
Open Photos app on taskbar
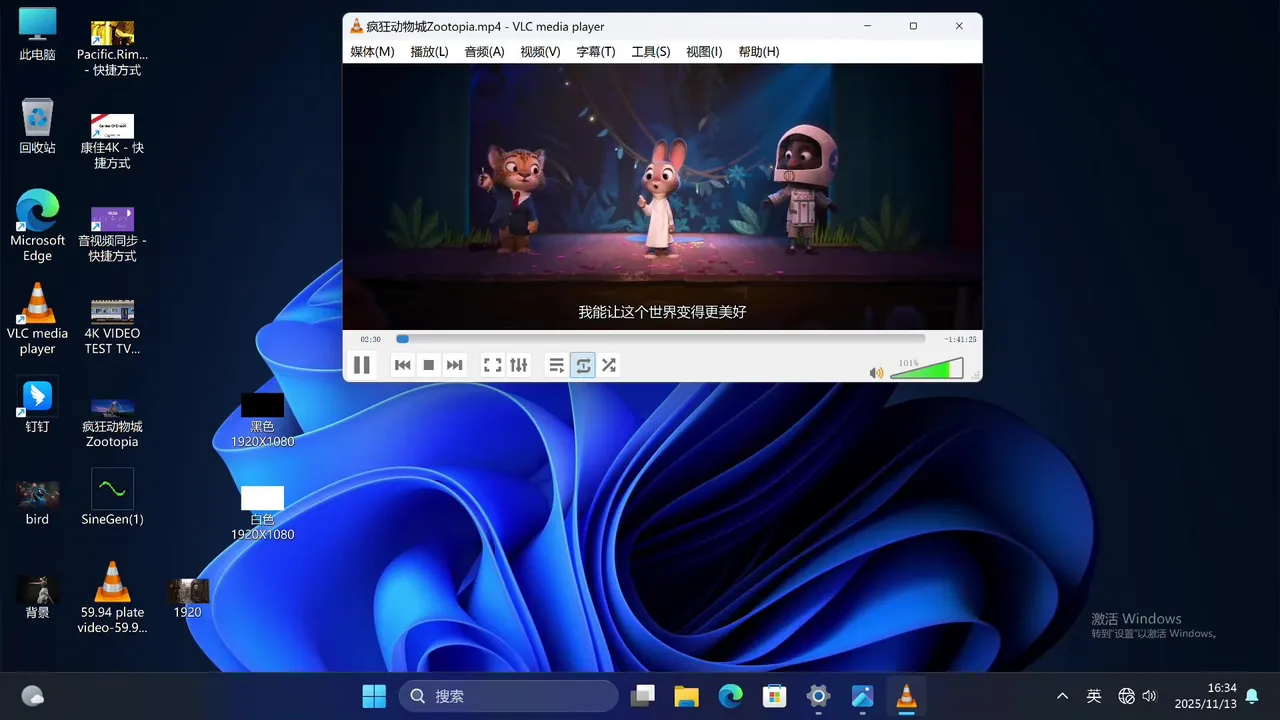coord(862,696)
